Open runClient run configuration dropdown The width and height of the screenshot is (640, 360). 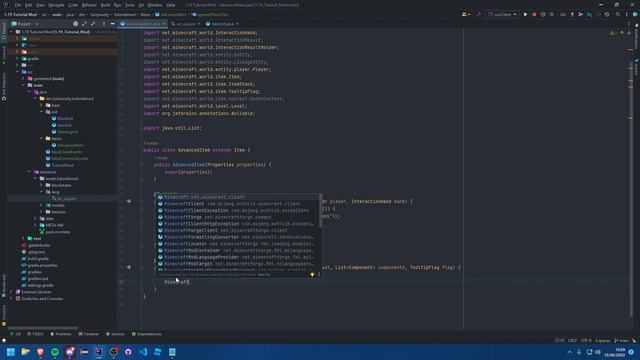tap(502, 14)
